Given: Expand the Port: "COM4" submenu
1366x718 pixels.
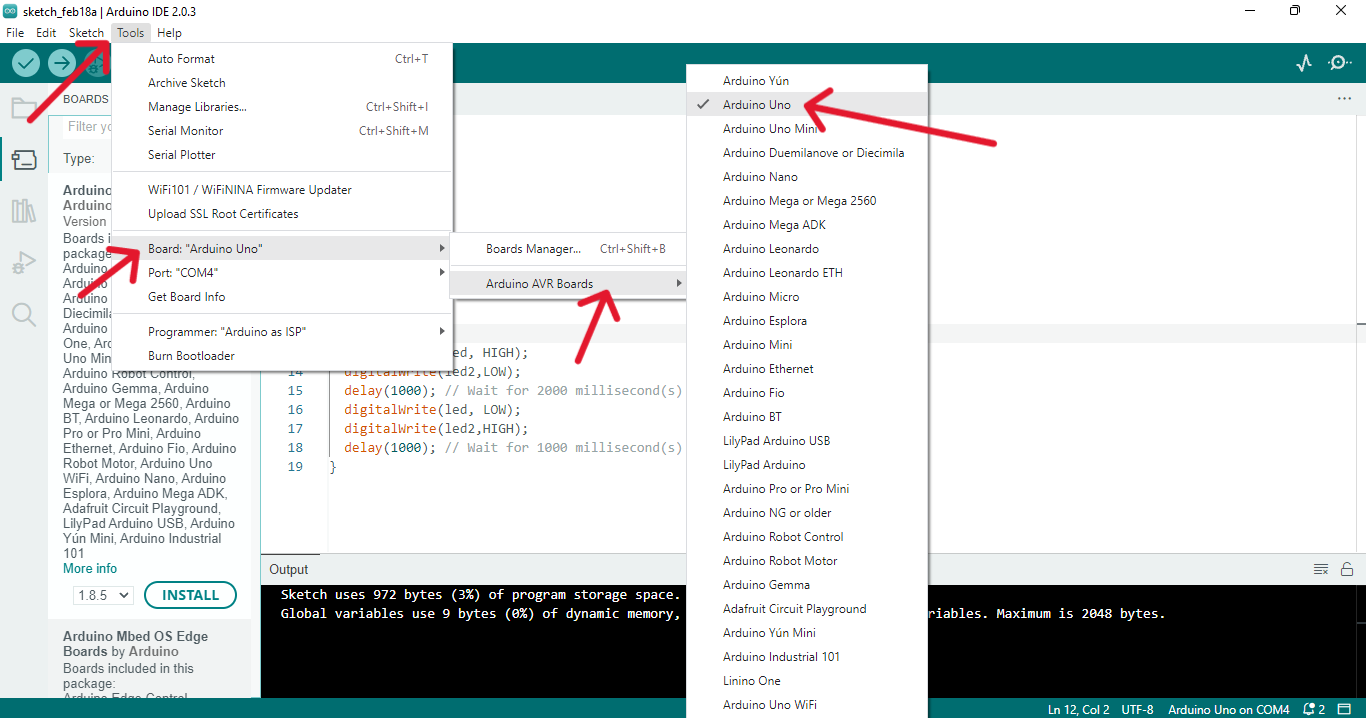Looking at the screenshot, I should (x=282, y=272).
